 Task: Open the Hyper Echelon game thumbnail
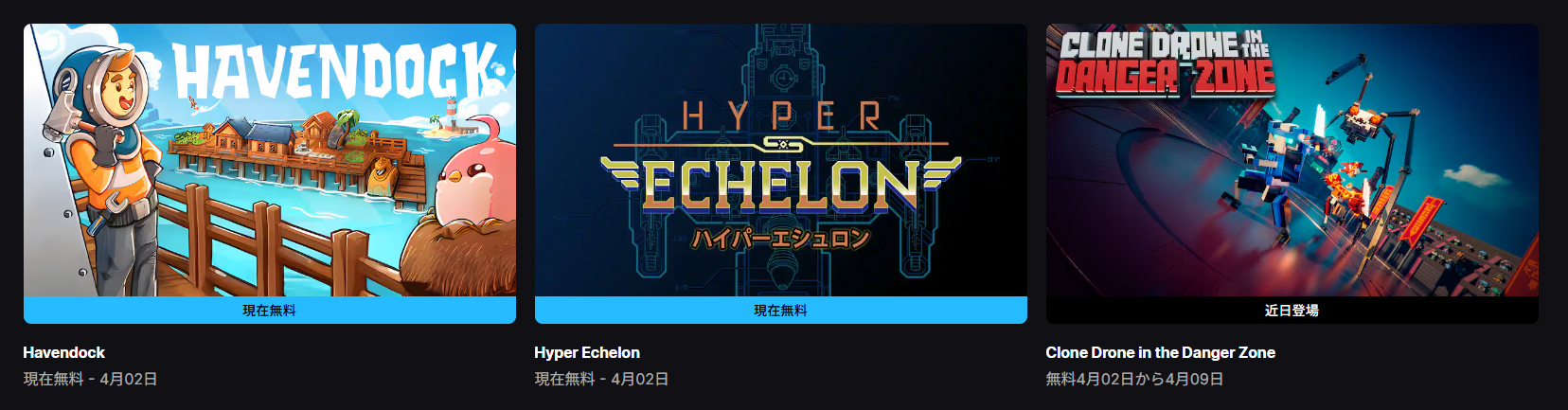tap(781, 160)
